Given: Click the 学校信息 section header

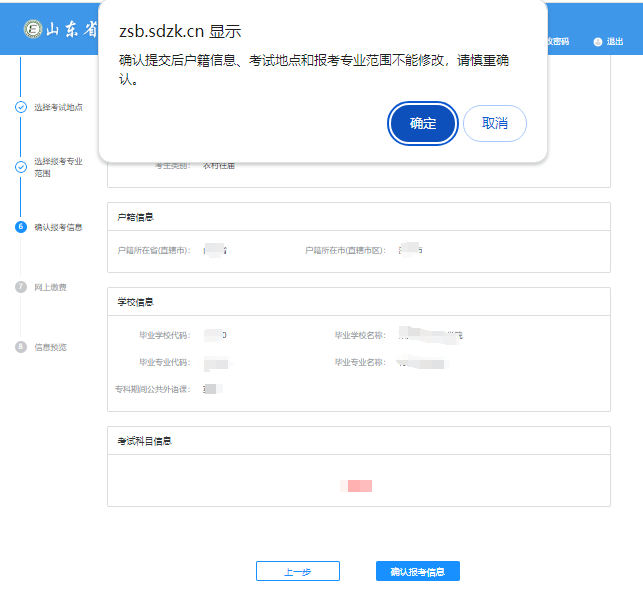Looking at the screenshot, I should pyautogui.click(x=135, y=302).
